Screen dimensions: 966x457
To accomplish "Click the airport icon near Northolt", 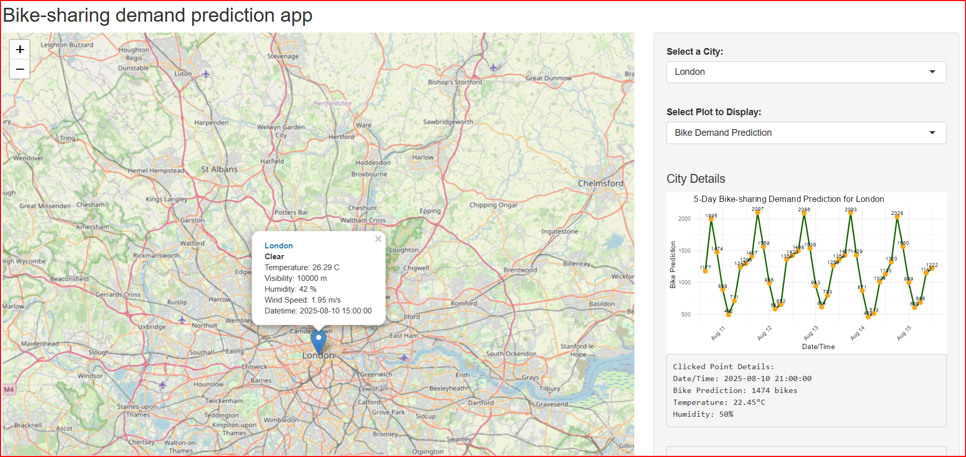I will tap(182, 320).
